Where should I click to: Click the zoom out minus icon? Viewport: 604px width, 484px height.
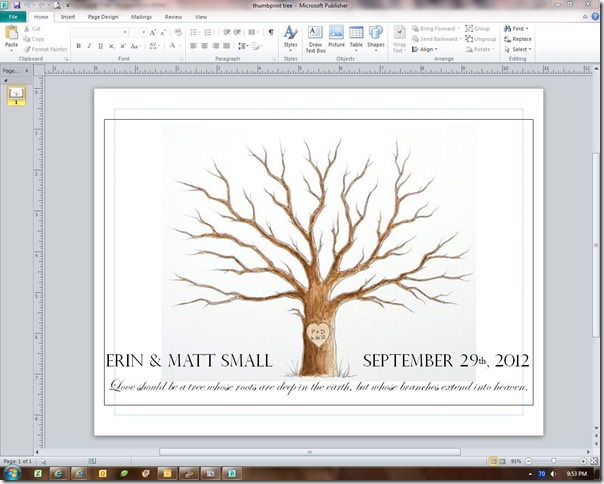point(528,461)
